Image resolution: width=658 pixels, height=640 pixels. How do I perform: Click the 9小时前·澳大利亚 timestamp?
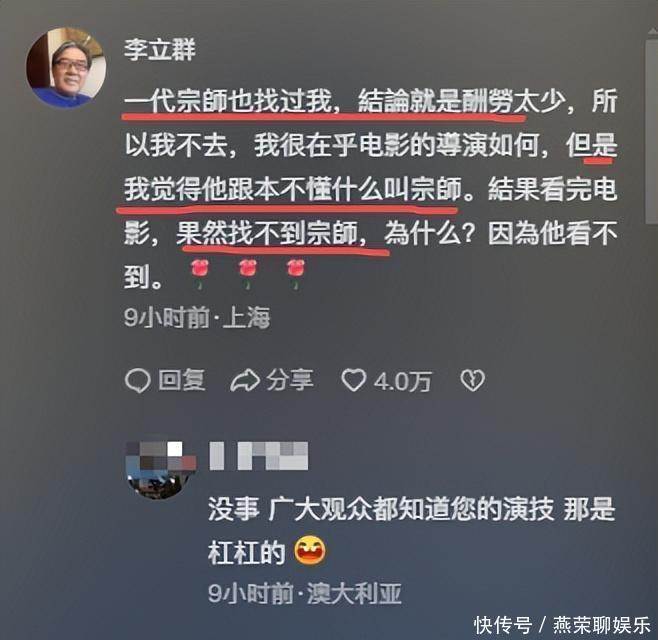coord(305,593)
